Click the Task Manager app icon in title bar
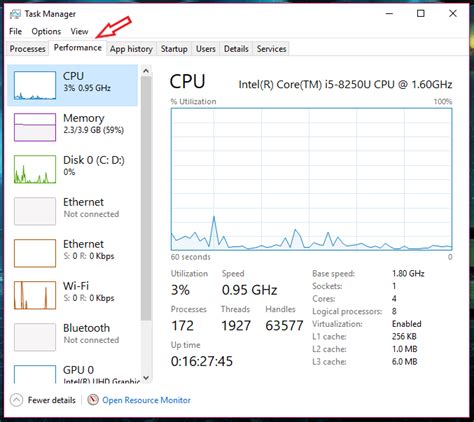Viewport: 474px width, 422px height. point(15,14)
